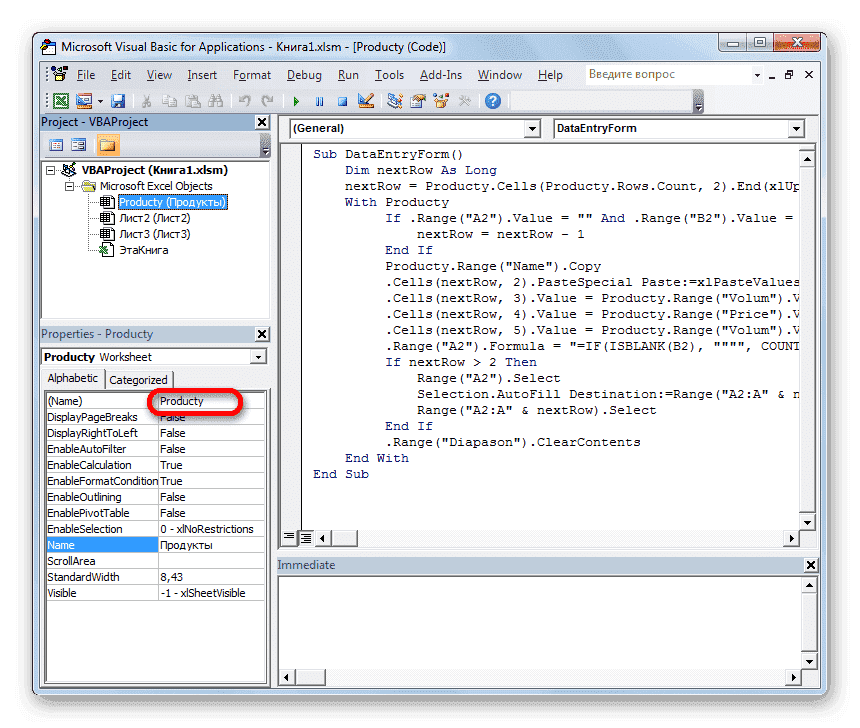The image size is (860, 728).
Task: Open the (General) object dropdown
Action: 531,129
